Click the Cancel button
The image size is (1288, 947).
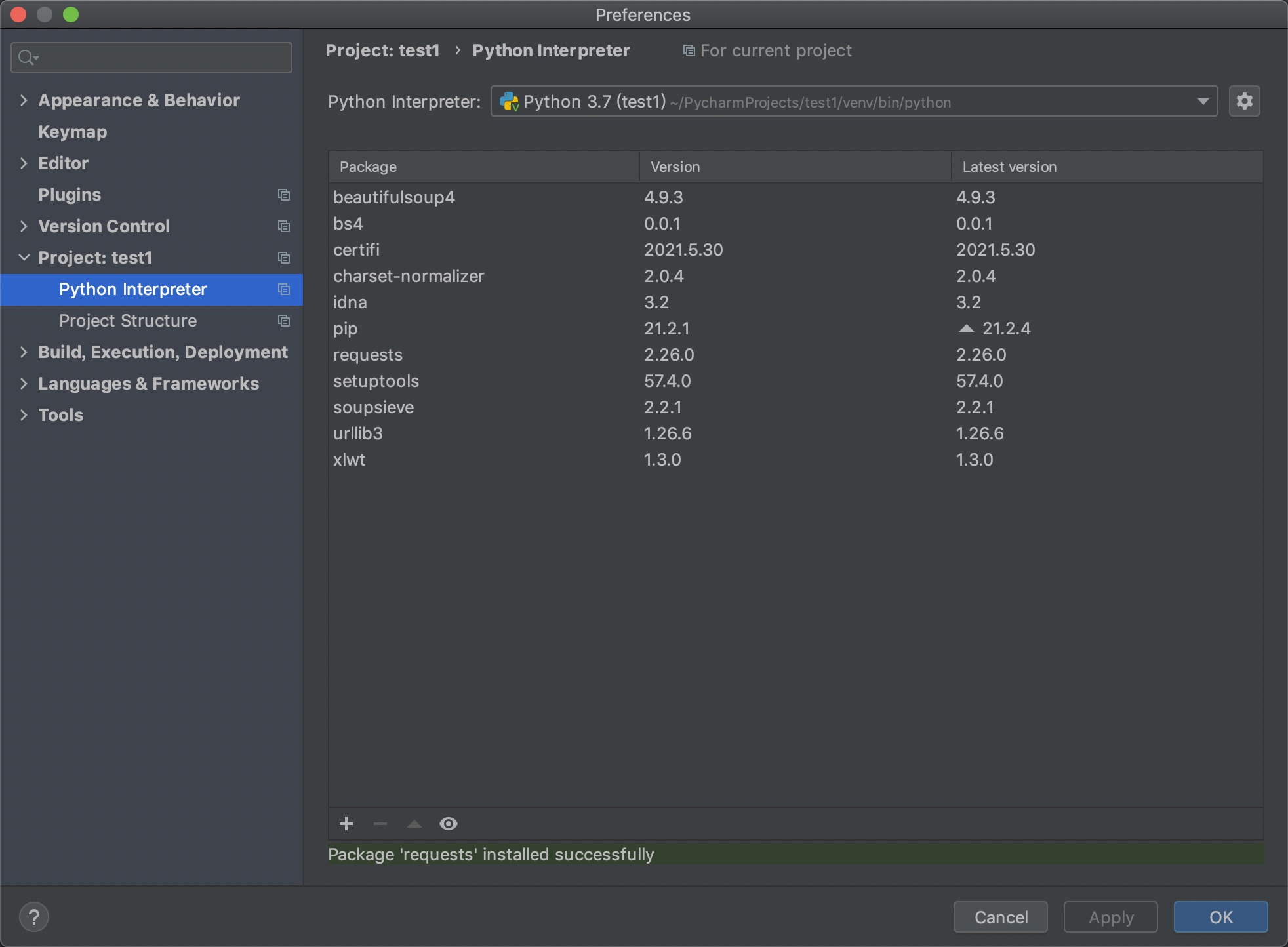(1000, 917)
